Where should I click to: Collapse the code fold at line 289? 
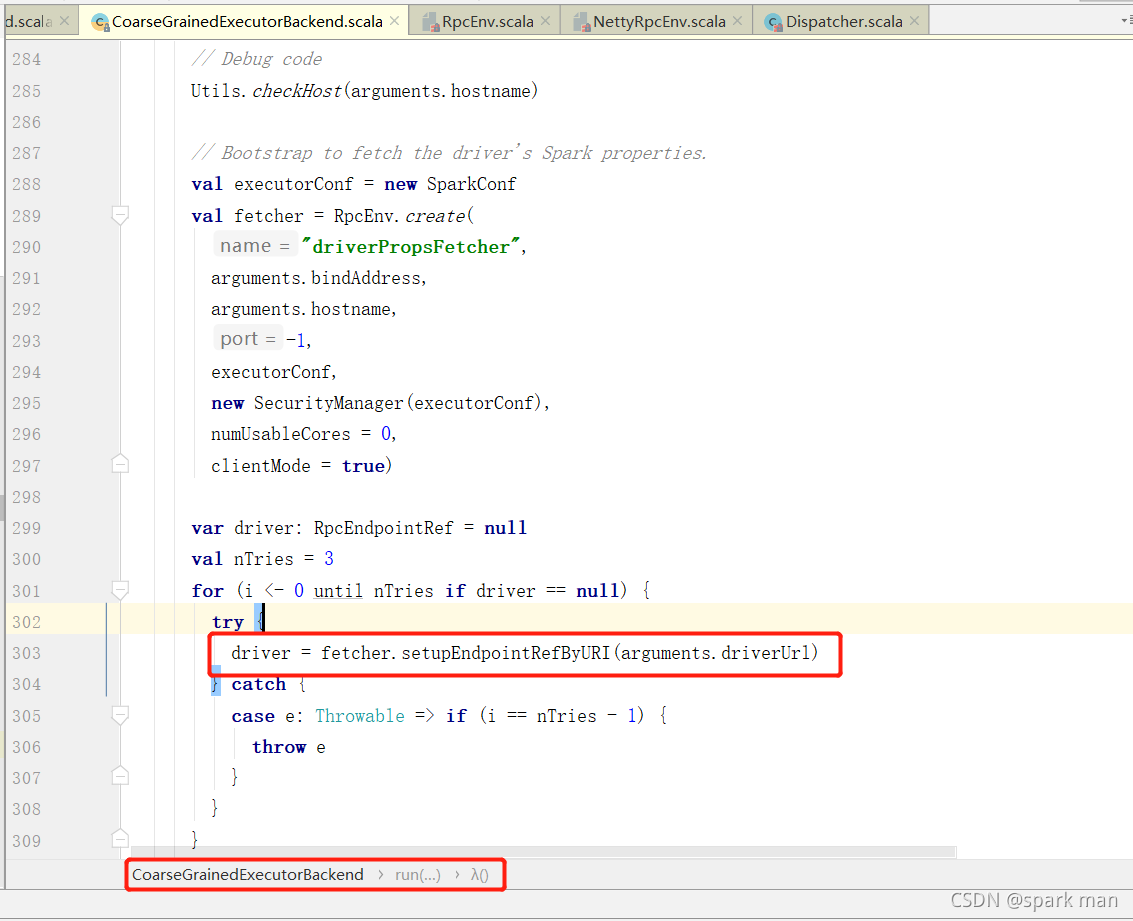[121, 215]
